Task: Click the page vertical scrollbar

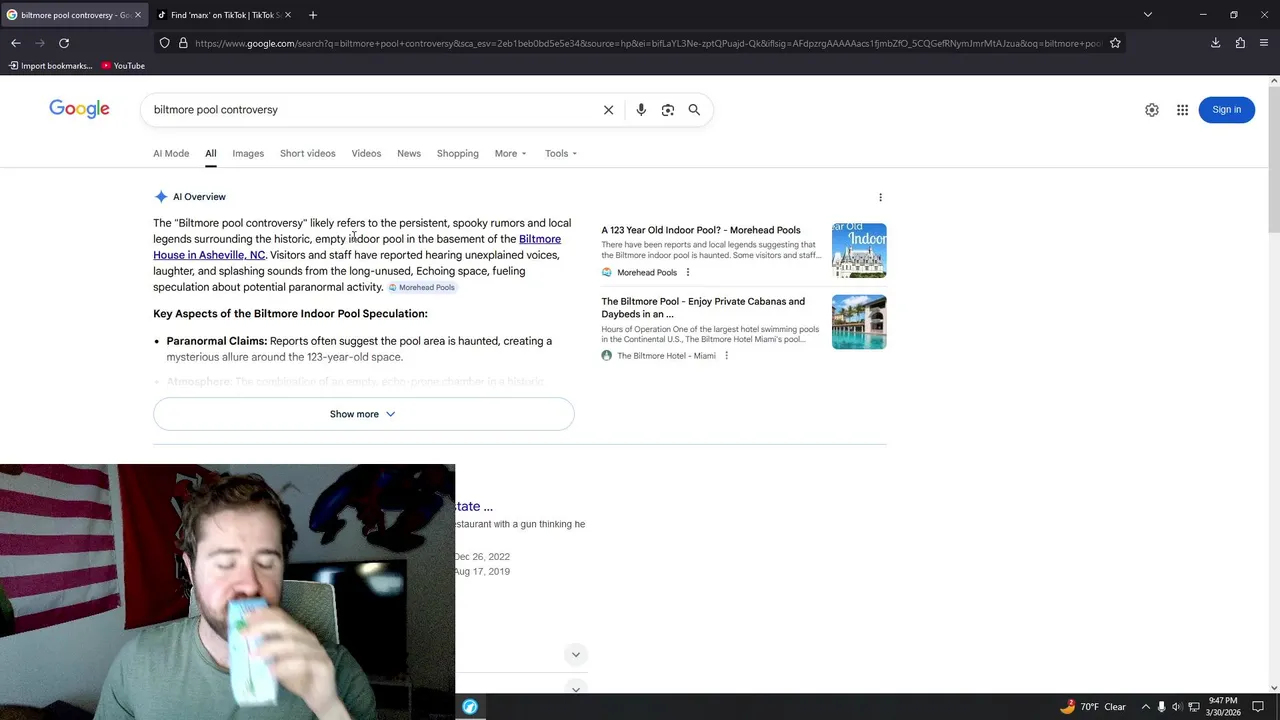Action: pos(1274,384)
